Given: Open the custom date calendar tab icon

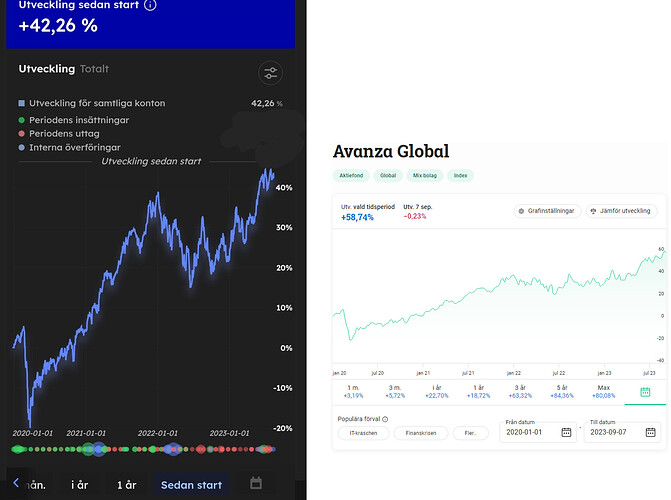Looking at the screenshot, I should tap(645, 392).
